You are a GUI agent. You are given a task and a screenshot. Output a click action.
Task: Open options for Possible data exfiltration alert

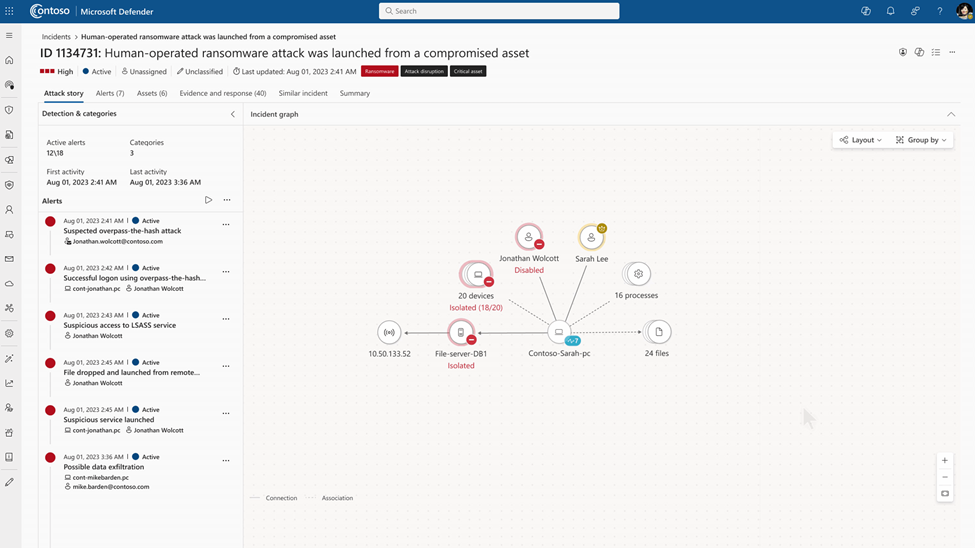(x=226, y=461)
